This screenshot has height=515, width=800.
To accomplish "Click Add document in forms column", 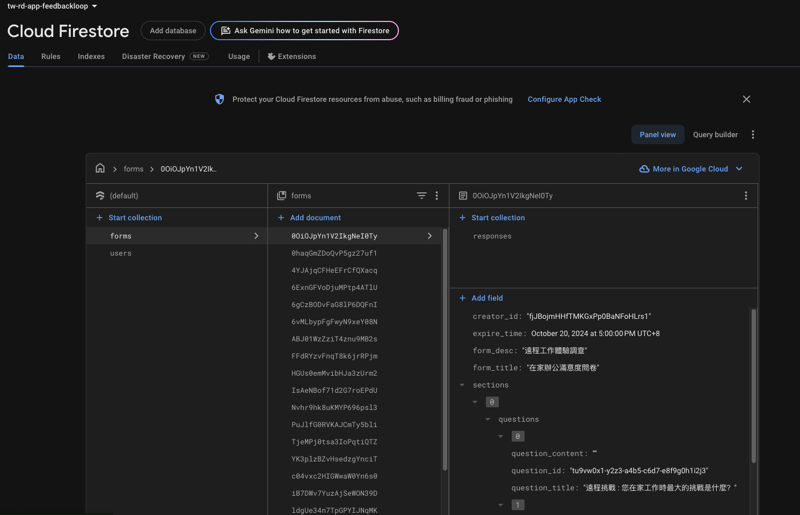I will [x=315, y=217].
